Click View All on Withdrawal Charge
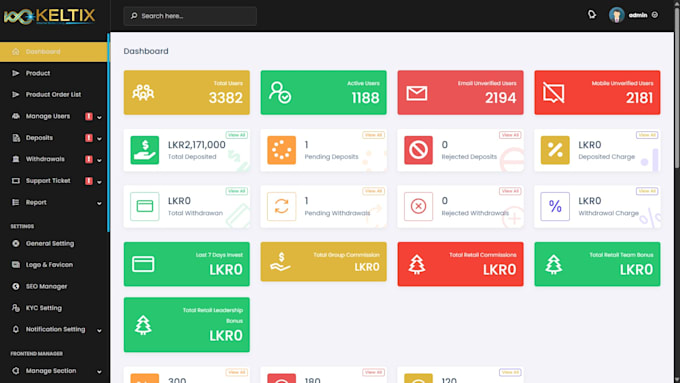This screenshot has height=383, width=680. (x=647, y=191)
